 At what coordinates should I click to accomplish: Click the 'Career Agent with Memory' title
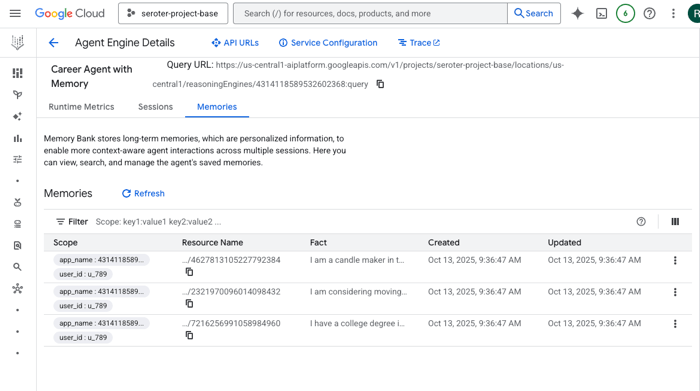(92, 76)
